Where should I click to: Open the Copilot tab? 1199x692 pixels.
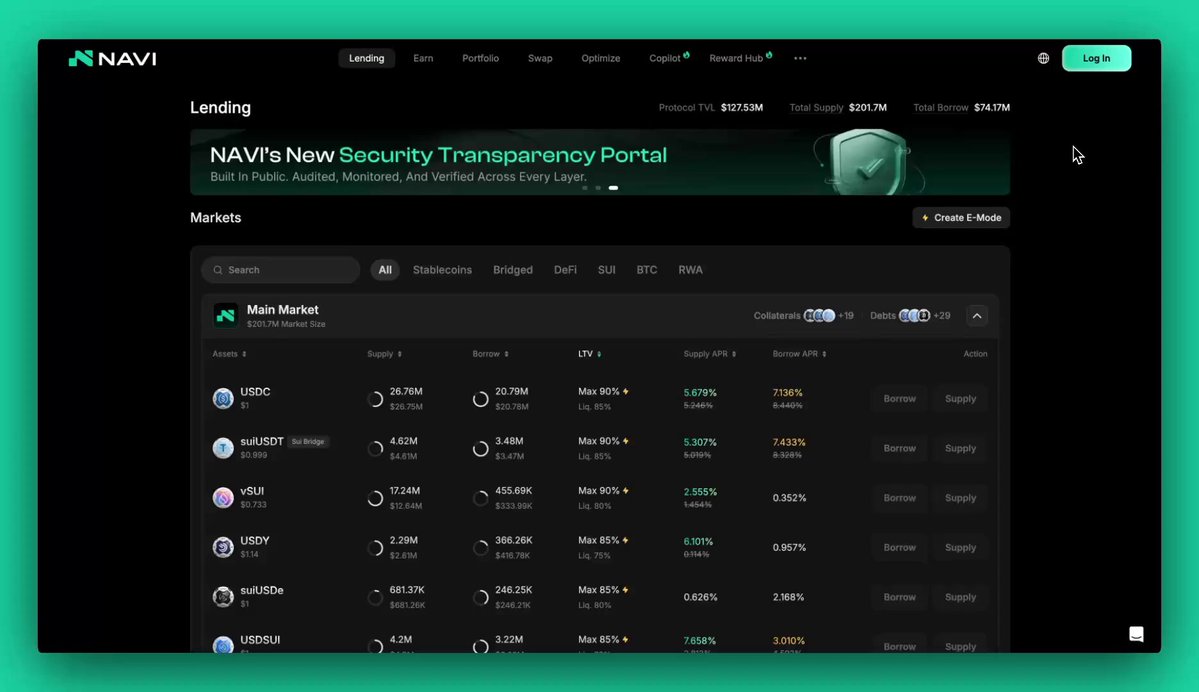(668, 58)
